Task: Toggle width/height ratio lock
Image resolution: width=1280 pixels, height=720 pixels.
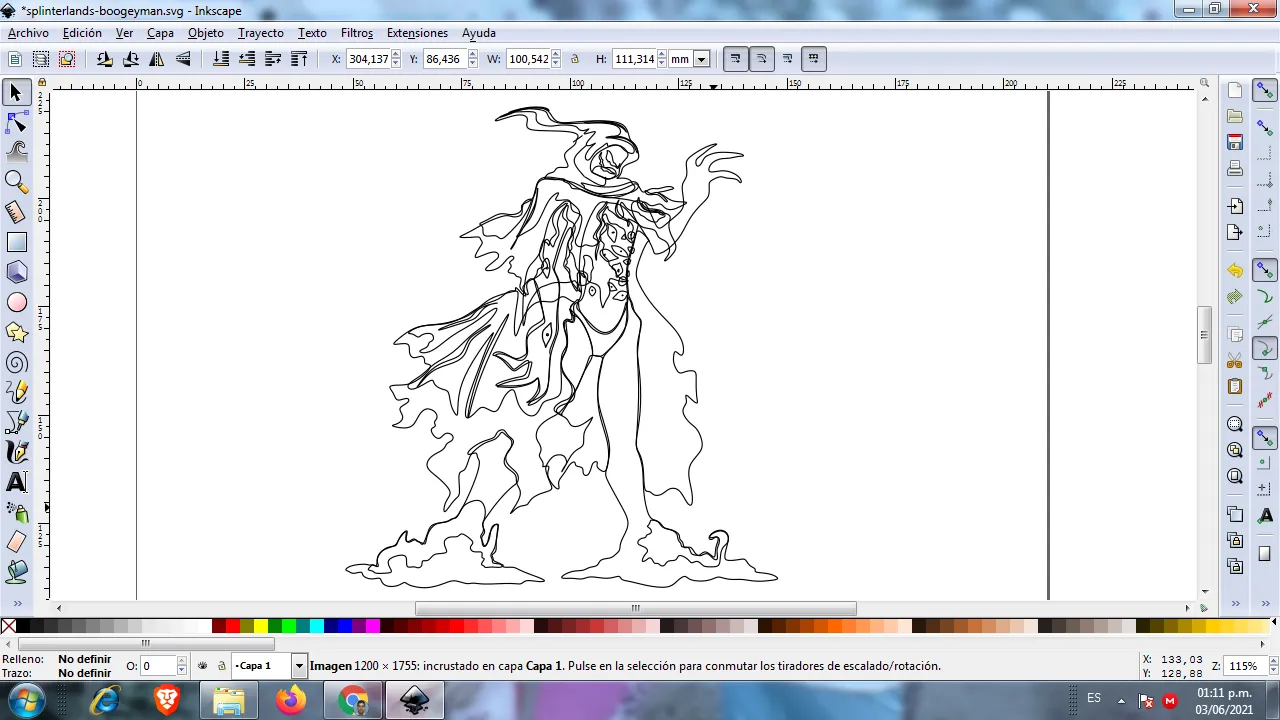Action: (575, 59)
